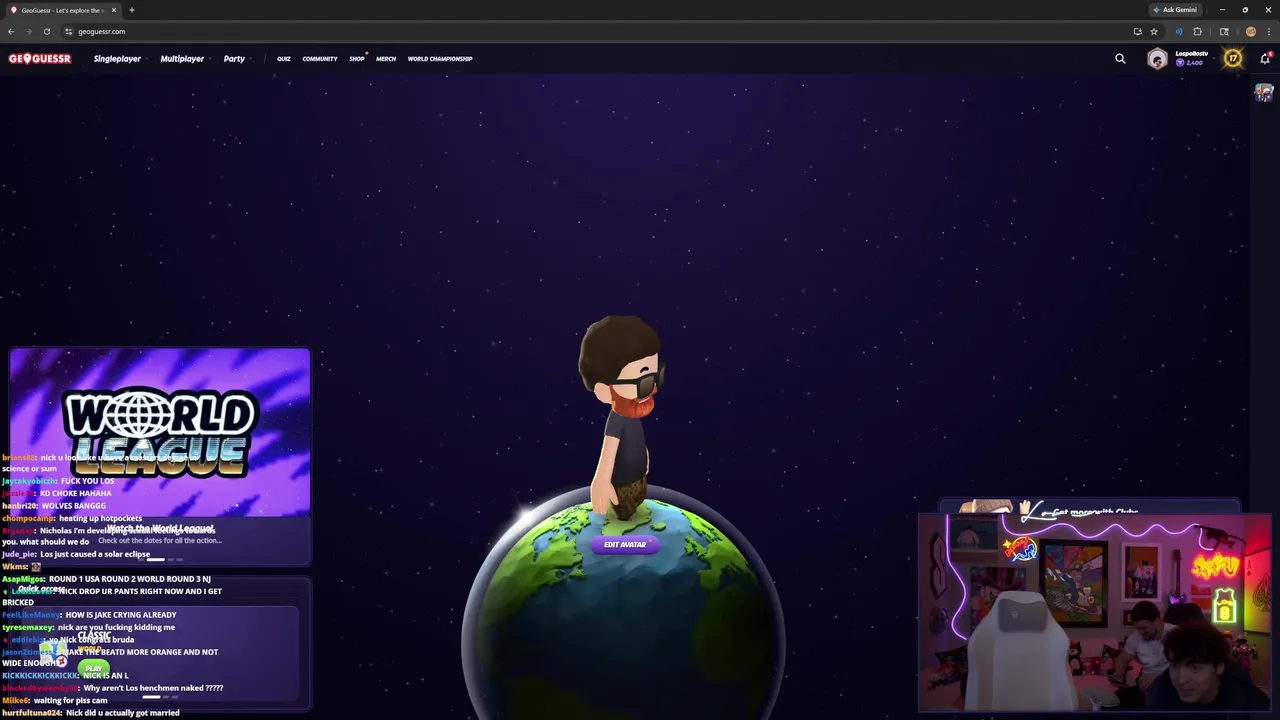Reload the page
Viewport: 1280px width, 720px height.
[46, 31]
